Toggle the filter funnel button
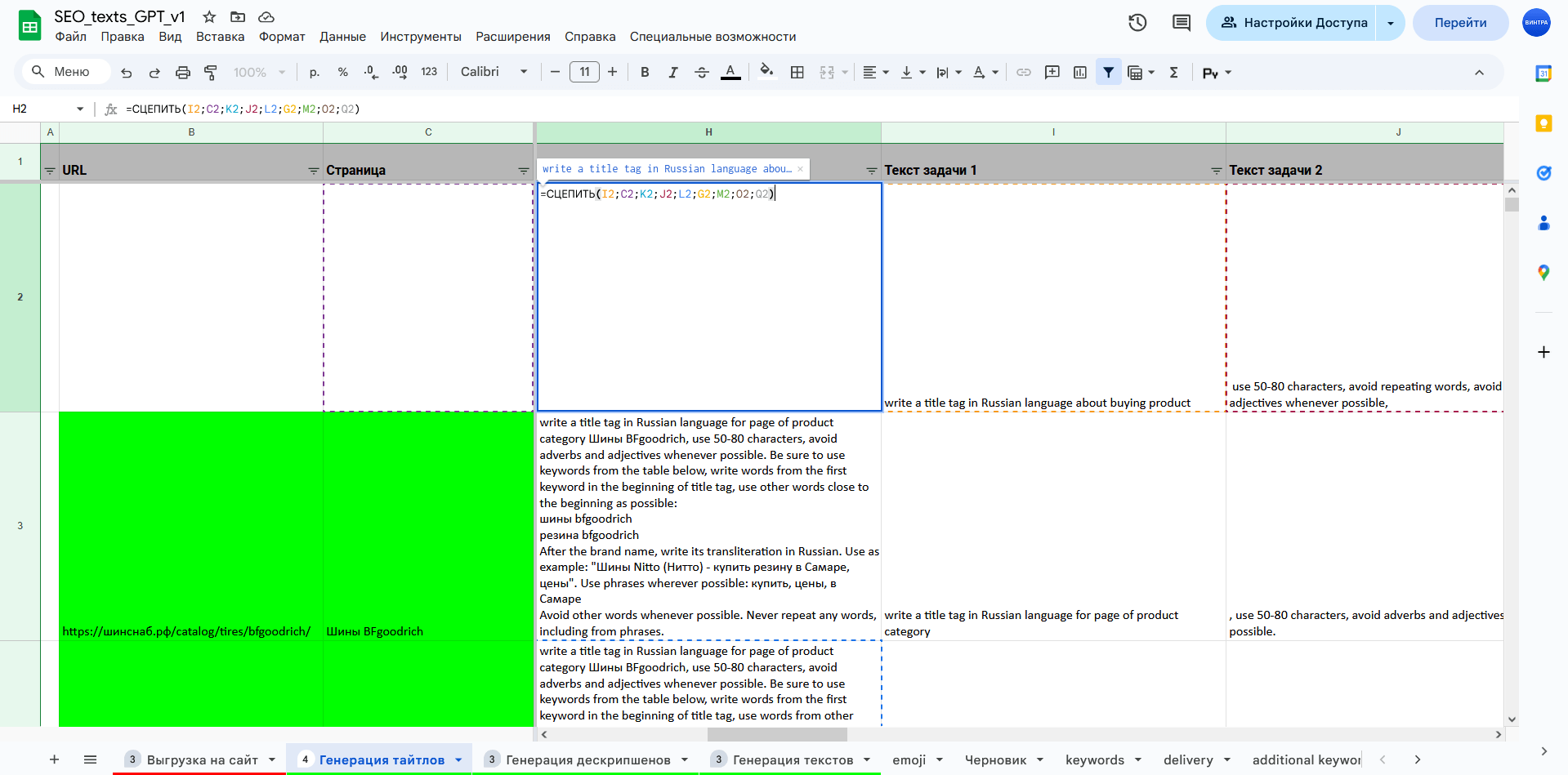 pos(1108,73)
